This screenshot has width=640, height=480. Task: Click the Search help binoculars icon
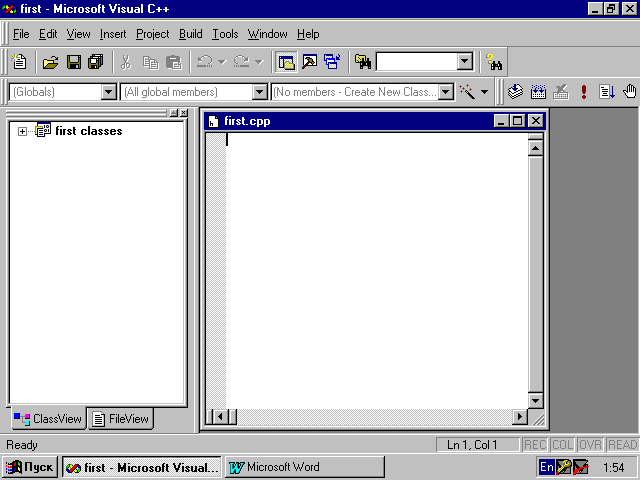point(494,62)
